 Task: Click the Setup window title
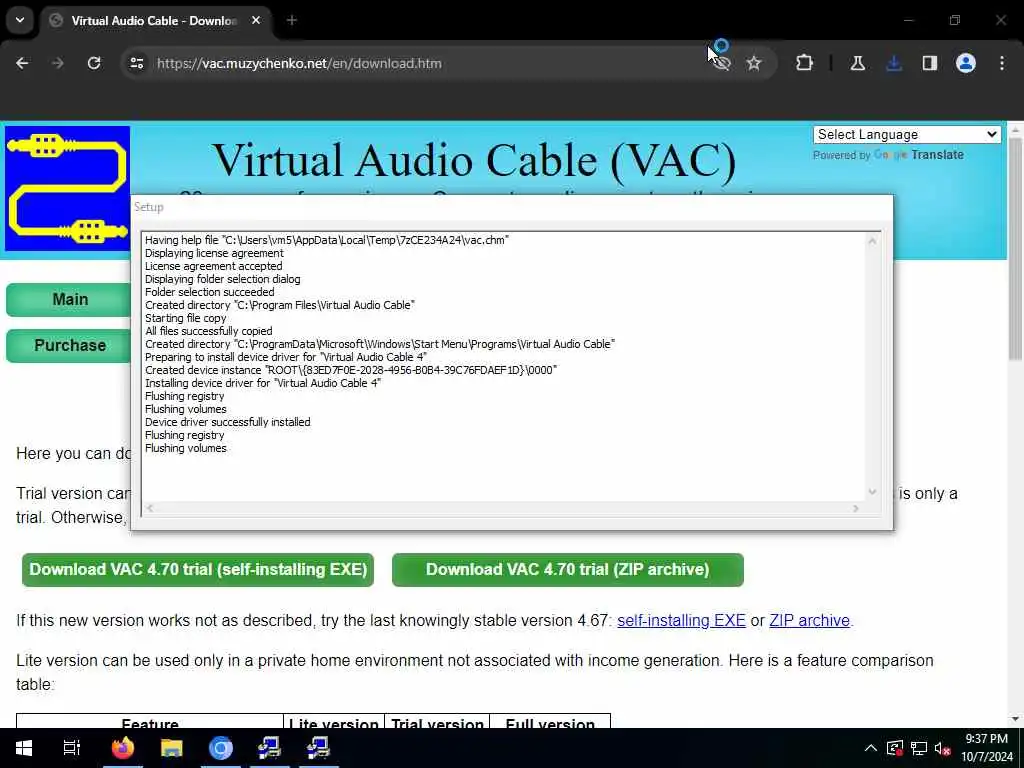click(x=149, y=207)
